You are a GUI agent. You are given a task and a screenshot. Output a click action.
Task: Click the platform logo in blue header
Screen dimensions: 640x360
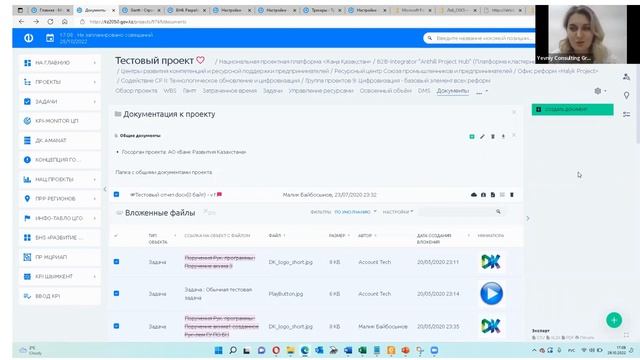pos(29,38)
